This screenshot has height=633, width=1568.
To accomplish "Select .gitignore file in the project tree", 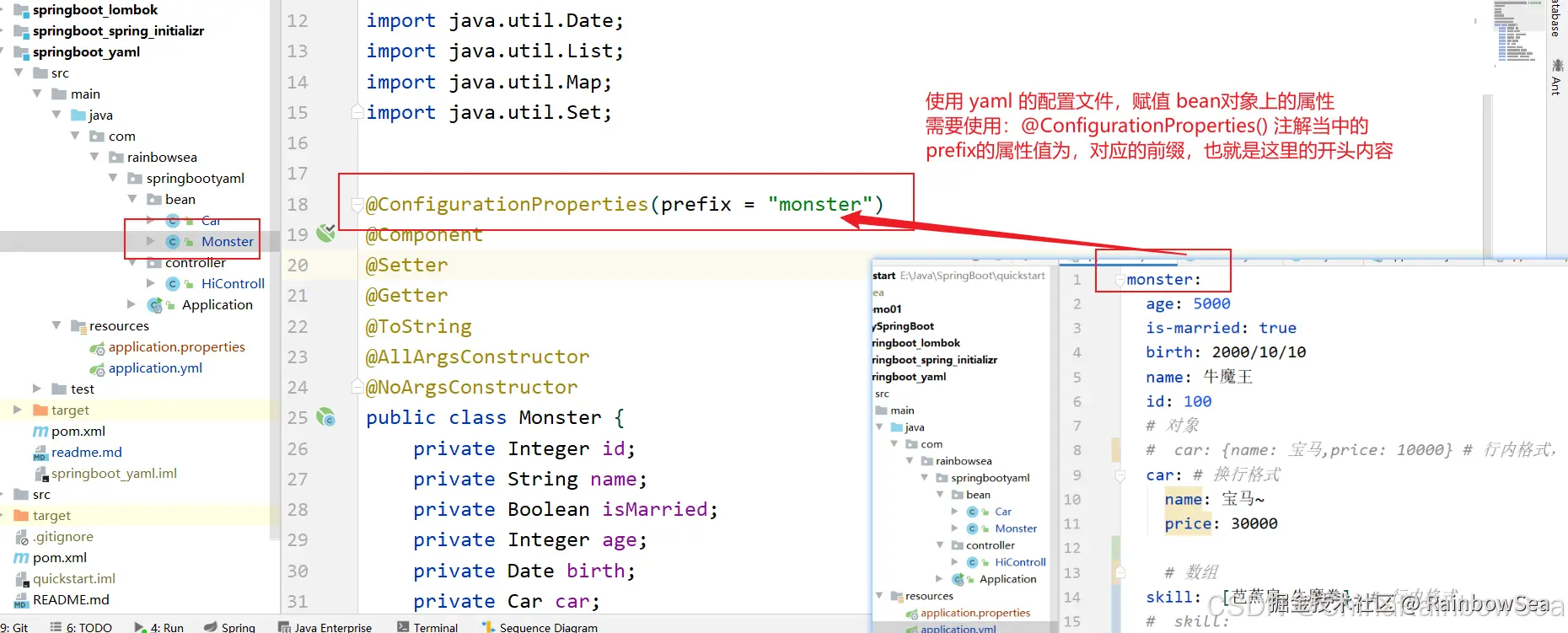I will tap(63, 536).
